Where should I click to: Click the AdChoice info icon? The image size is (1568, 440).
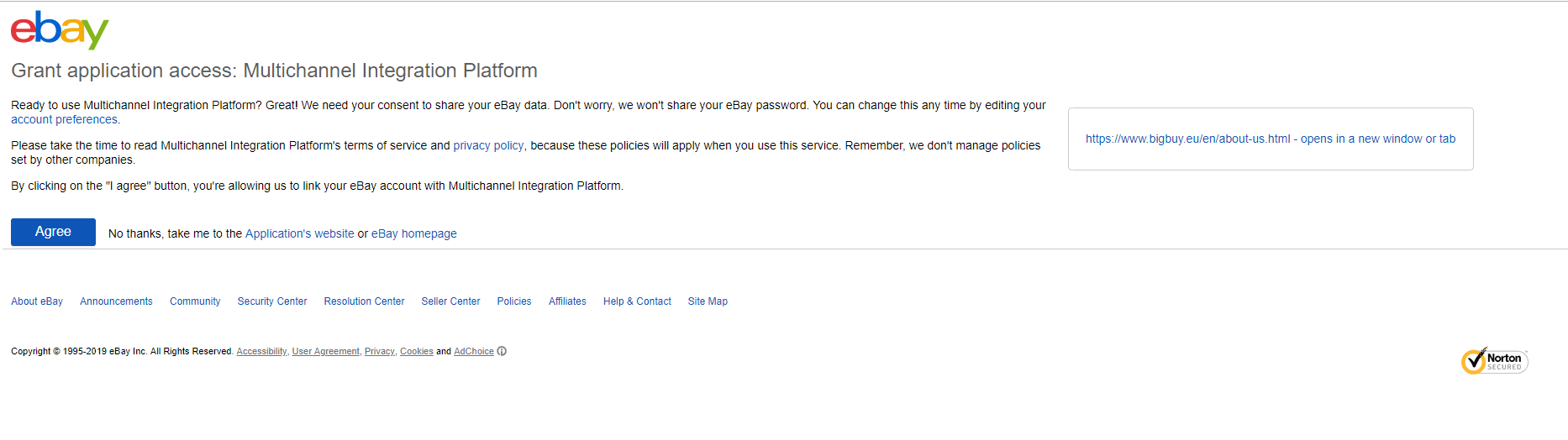point(502,352)
